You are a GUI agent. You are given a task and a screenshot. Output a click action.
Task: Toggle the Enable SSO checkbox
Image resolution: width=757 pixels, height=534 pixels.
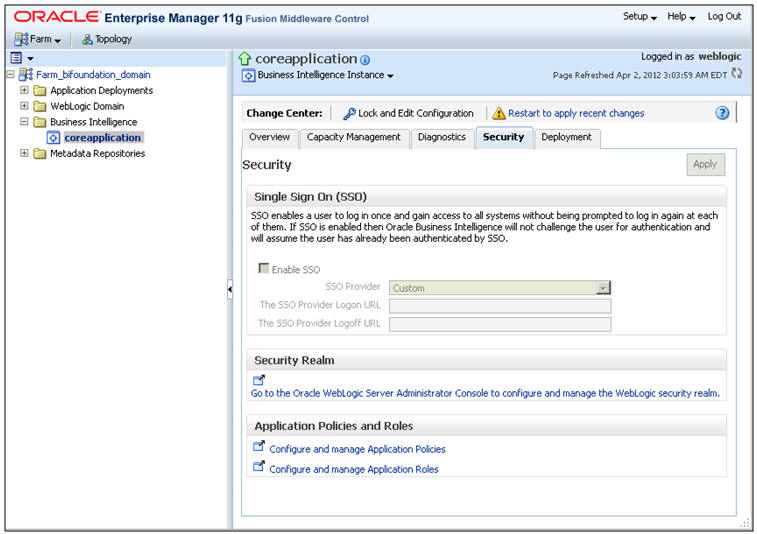264,268
